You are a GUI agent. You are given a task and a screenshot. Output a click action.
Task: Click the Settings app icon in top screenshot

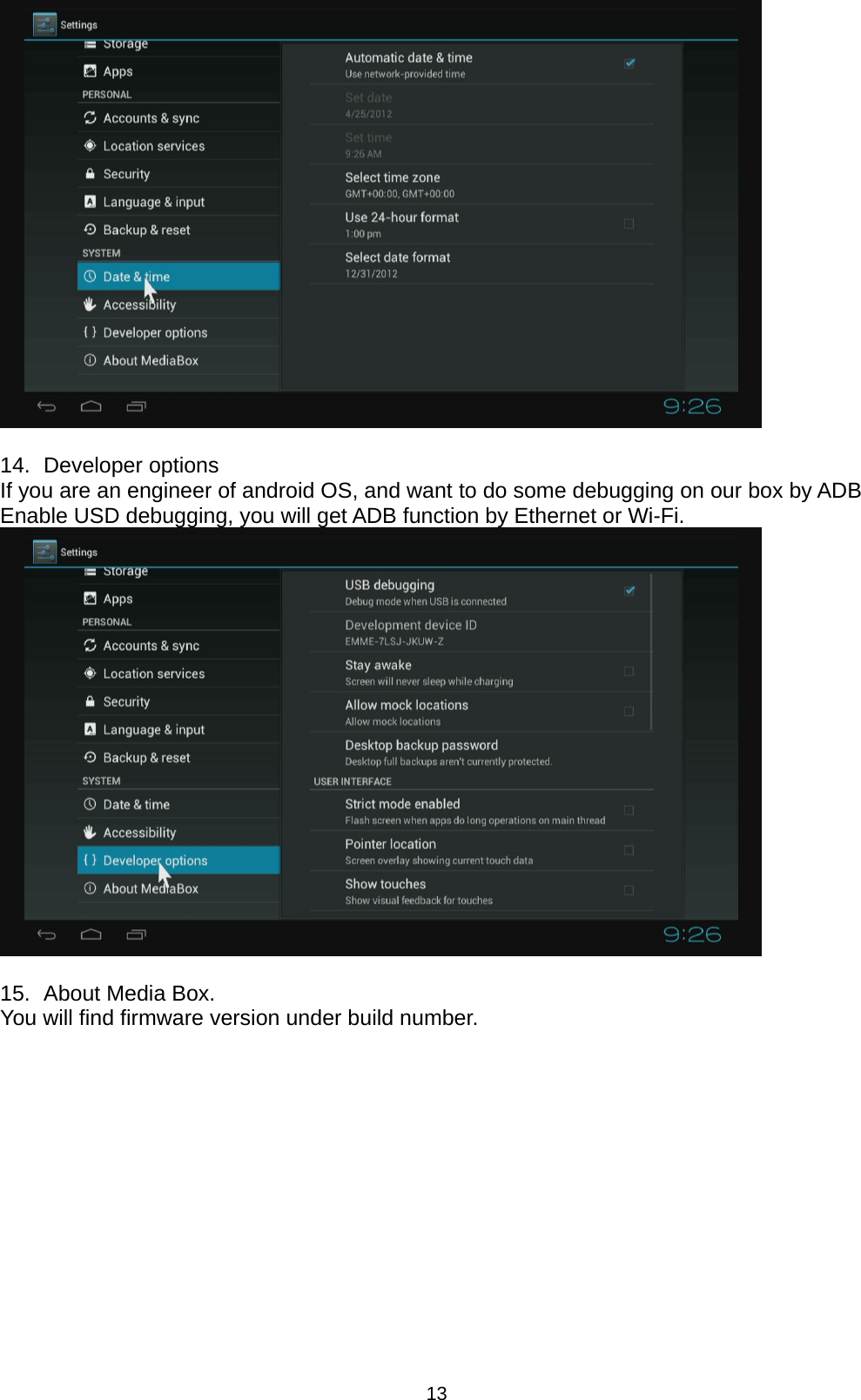(44, 24)
